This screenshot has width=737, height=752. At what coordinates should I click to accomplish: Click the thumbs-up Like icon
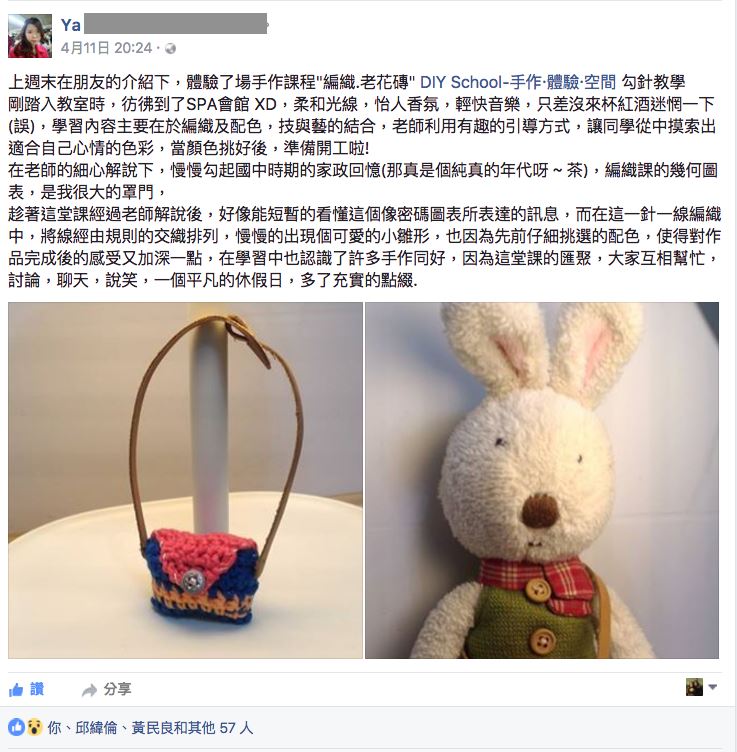16,690
